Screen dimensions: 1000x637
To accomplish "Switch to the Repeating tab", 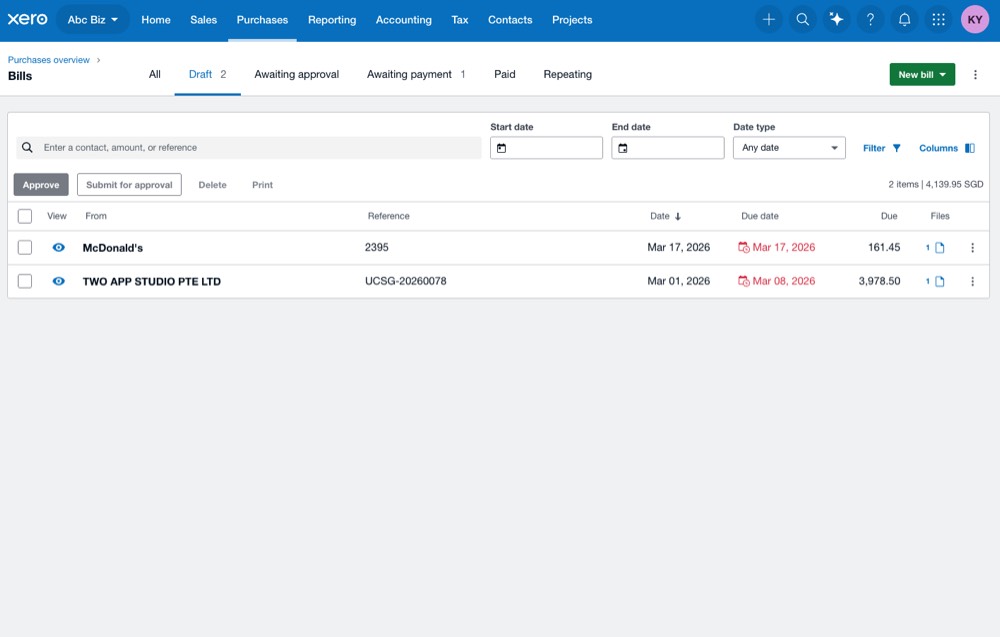I will tap(567, 75).
